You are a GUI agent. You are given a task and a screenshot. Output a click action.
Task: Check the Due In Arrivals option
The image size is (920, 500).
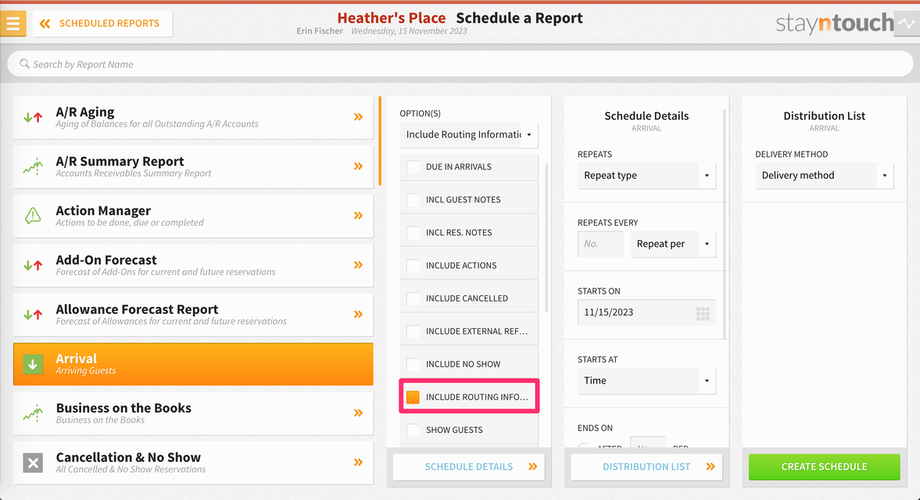click(x=413, y=167)
